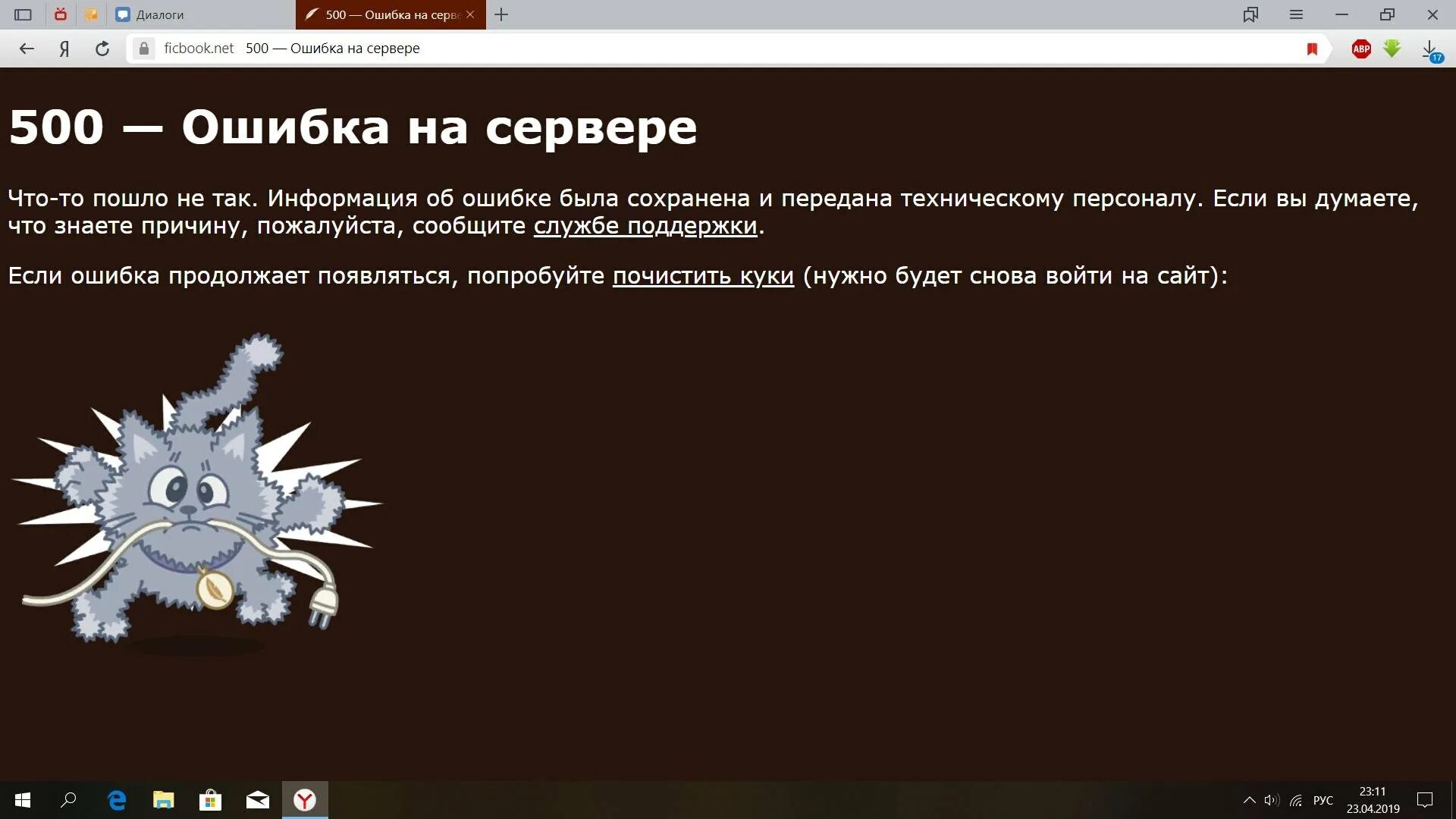This screenshot has width=1456, height=819.
Task: Open the ABP Adblock Plus extension
Action: click(1361, 49)
